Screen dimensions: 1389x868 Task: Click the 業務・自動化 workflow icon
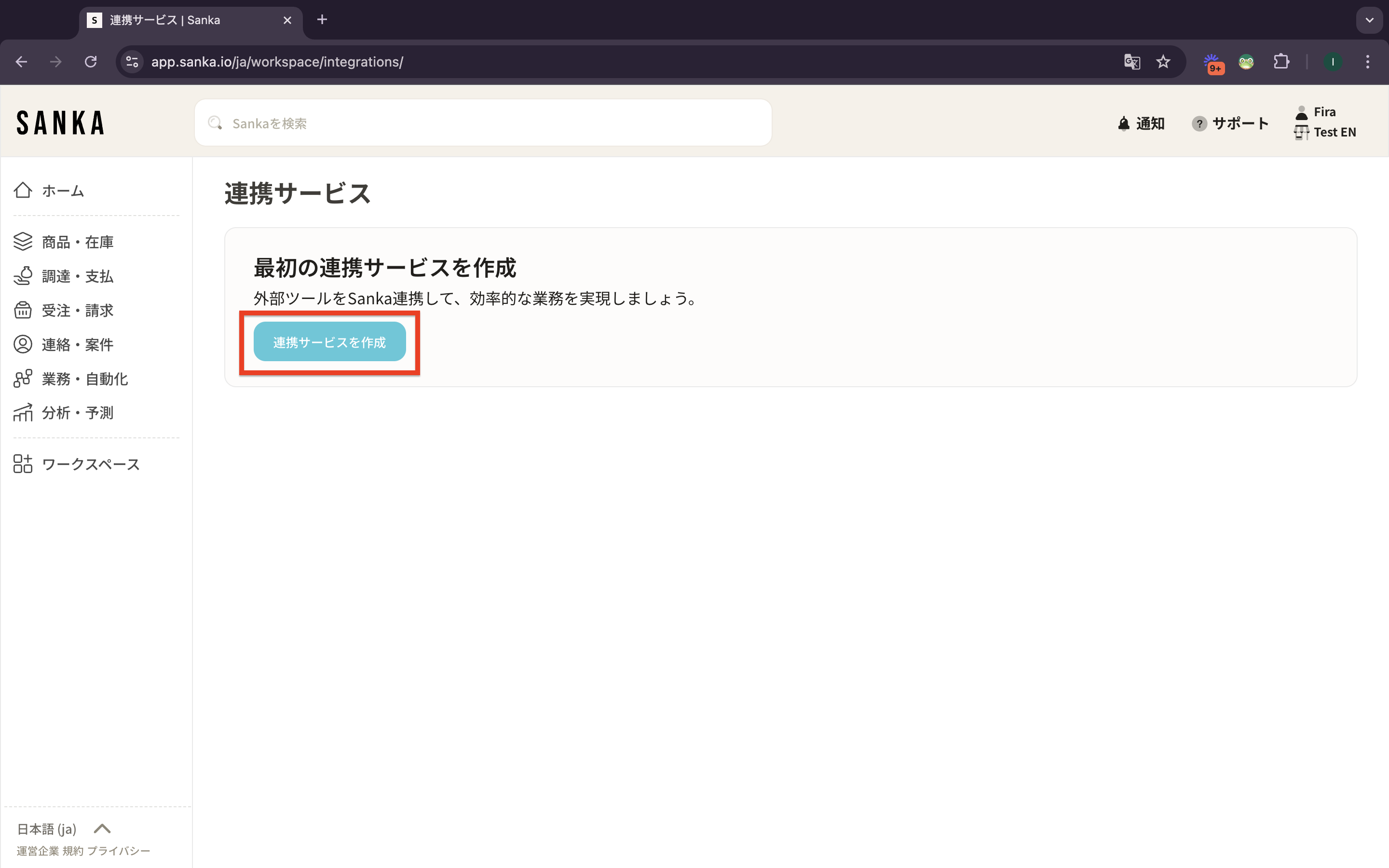[23, 379]
